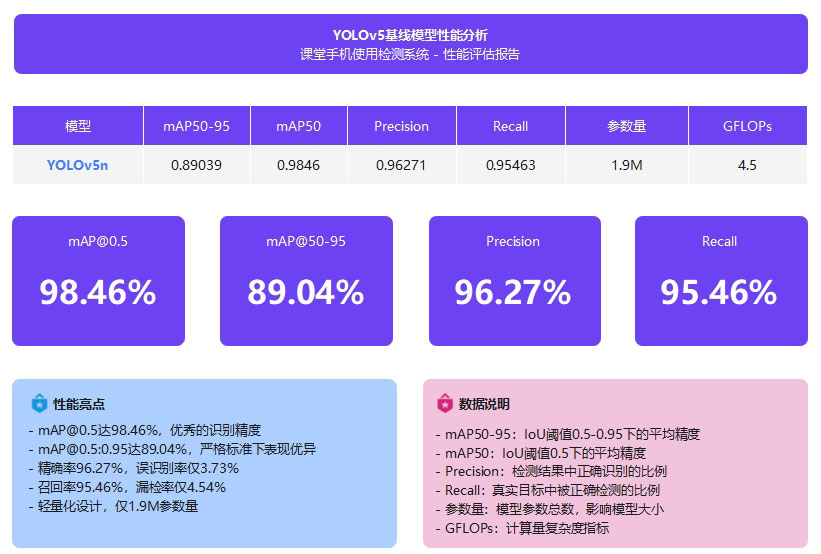The height and width of the screenshot is (554, 821).
Task: Click the YOLOv5基线模型性能分析 title banner
Action: click(x=410, y=44)
